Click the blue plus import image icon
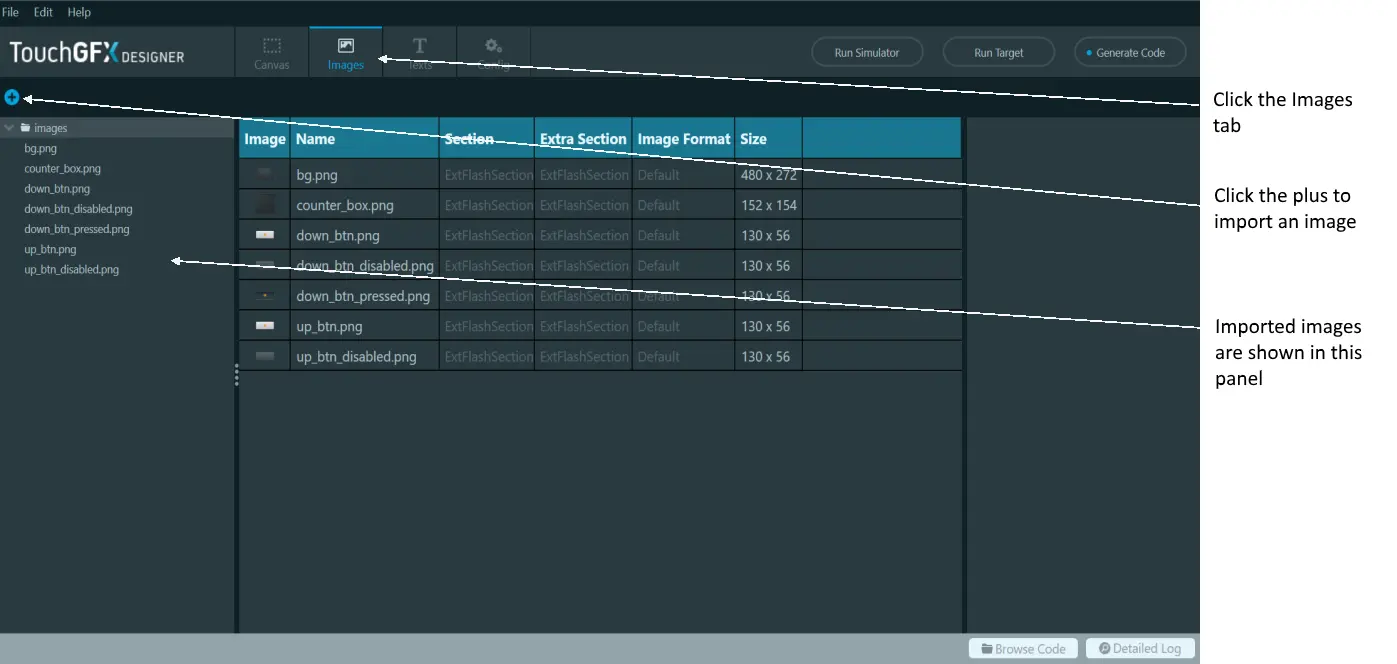This screenshot has height=664, width=1397. click(x=12, y=97)
